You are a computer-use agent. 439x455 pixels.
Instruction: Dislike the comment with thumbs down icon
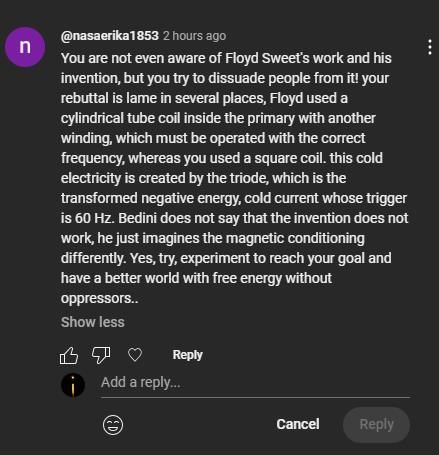(x=101, y=355)
